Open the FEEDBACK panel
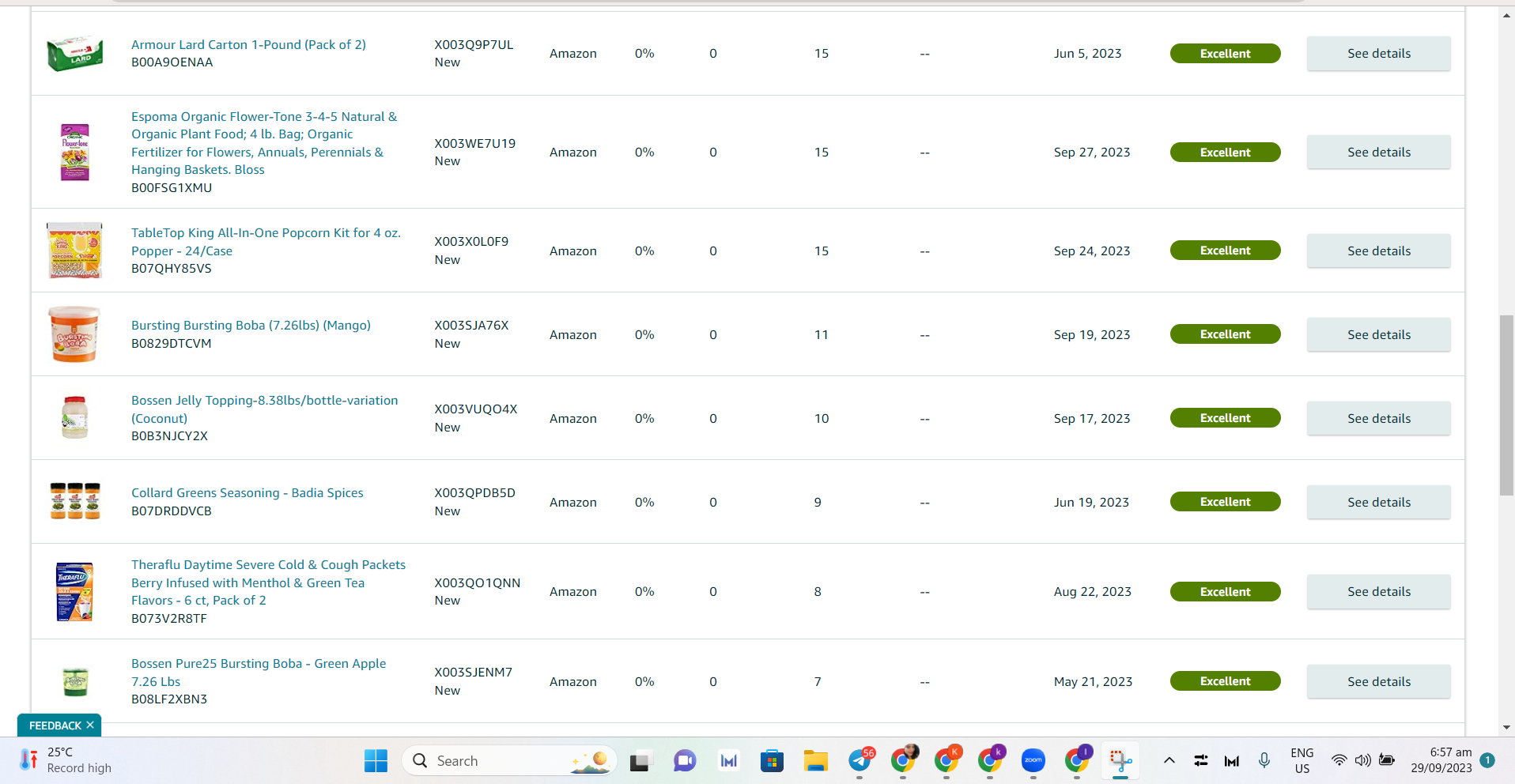1515x784 pixels. [x=55, y=726]
